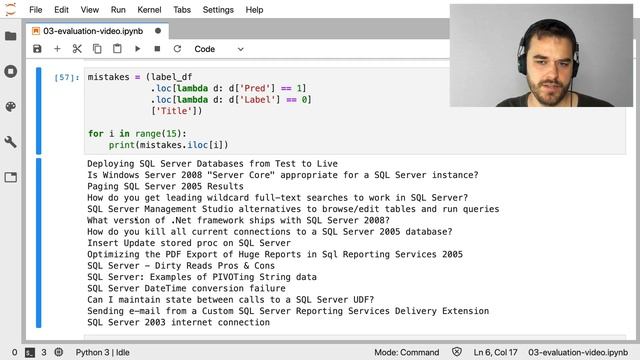Open the Commands palette sidebar icon

click(11, 107)
